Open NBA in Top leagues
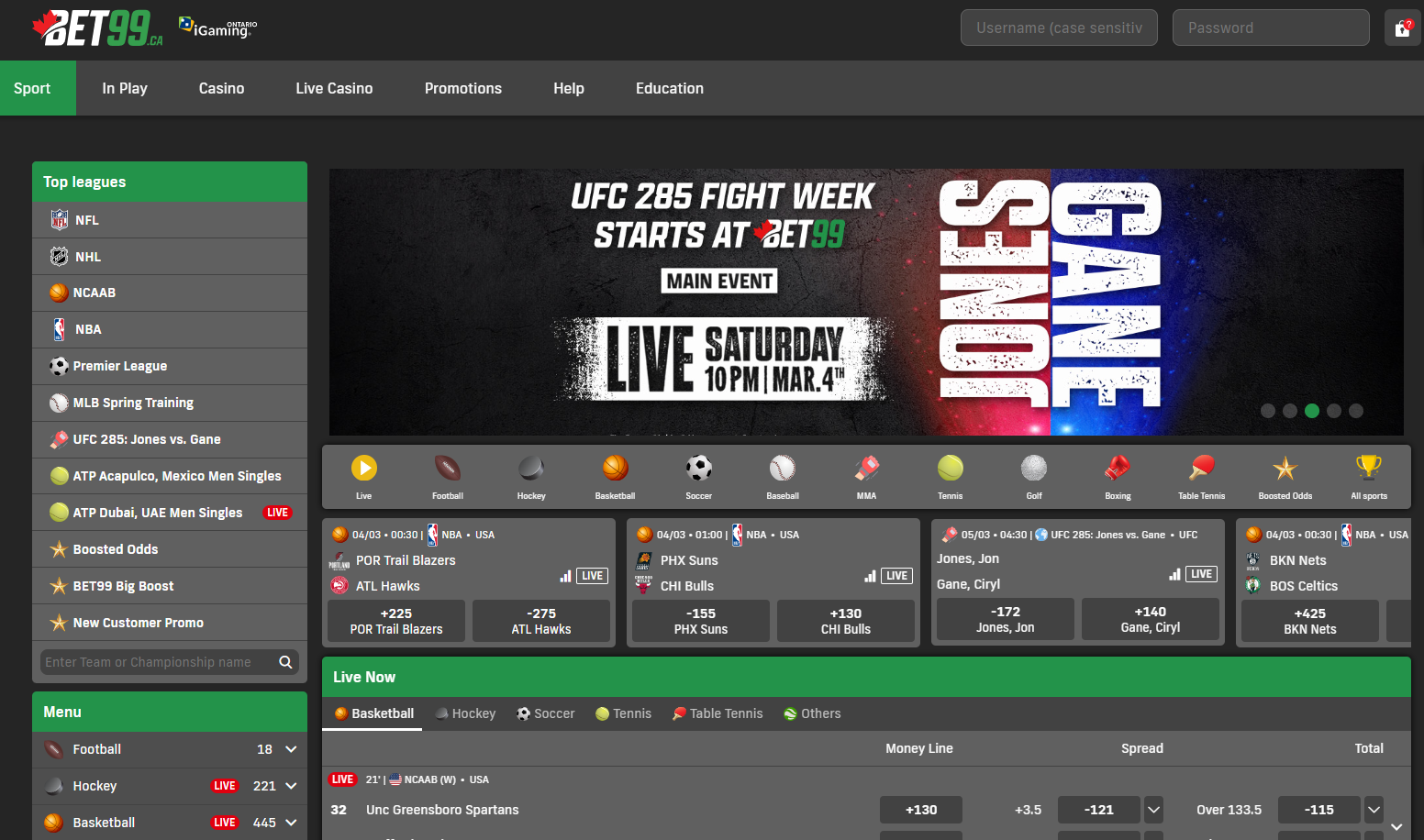This screenshot has width=1424, height=840. (x=170, y=330)
